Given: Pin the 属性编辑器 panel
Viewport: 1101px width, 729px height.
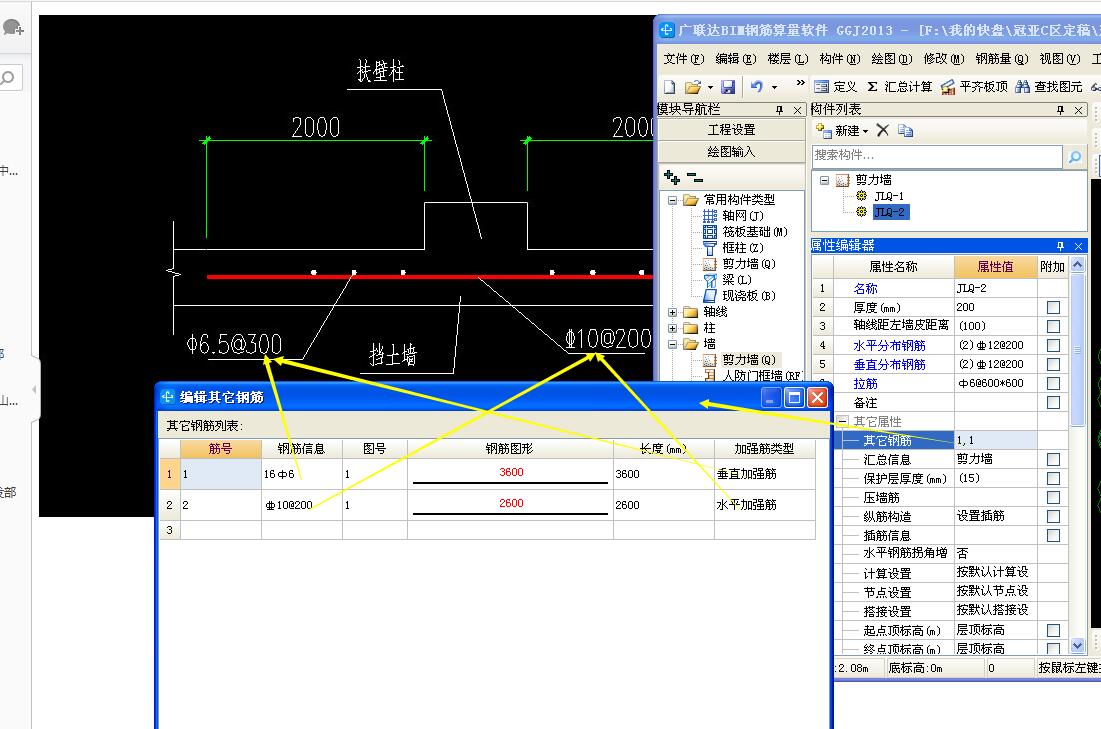Looking at the screenshot, I should click(x=1060, y=246).
